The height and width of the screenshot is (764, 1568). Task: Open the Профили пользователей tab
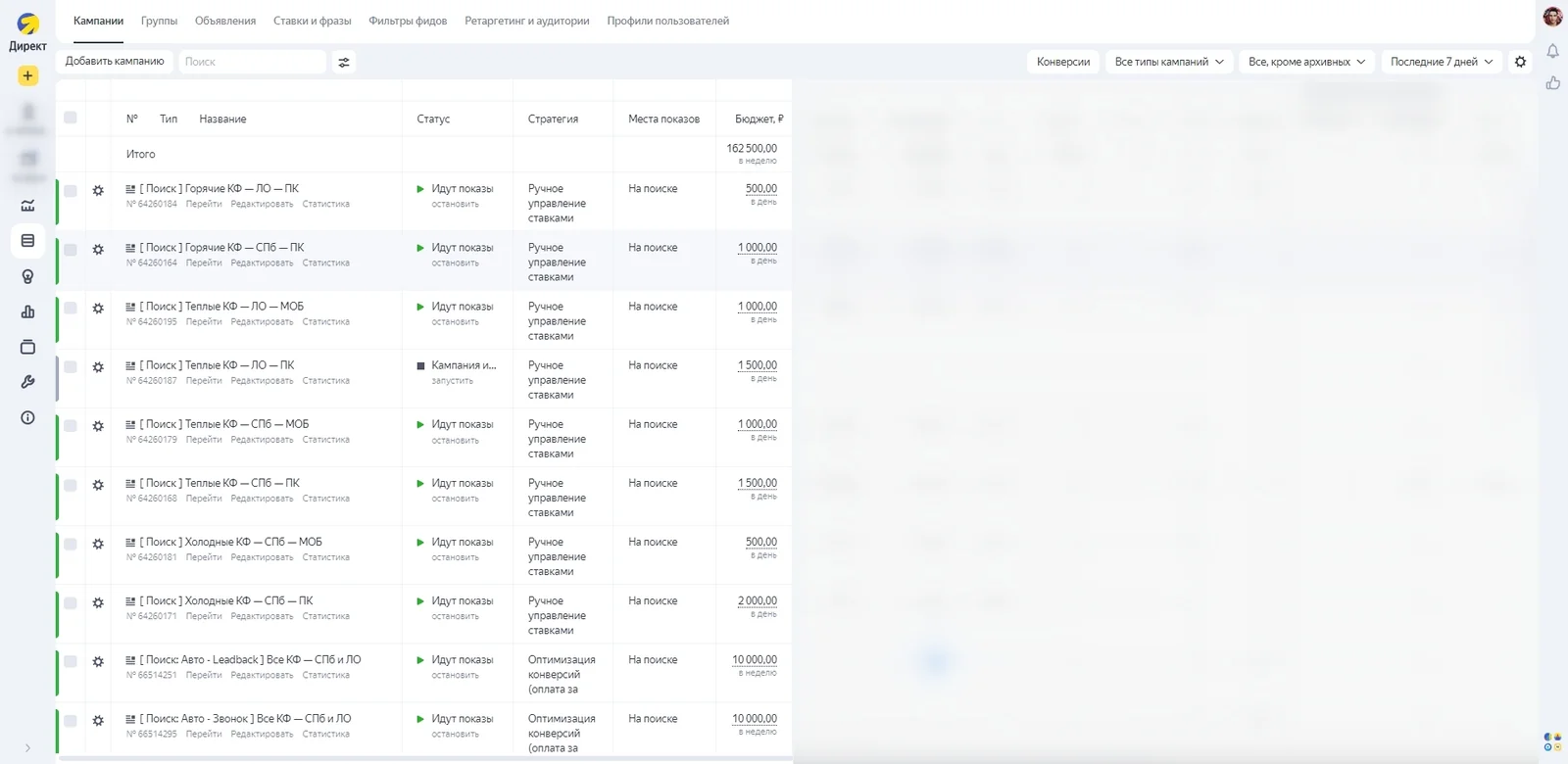(668, 21)
